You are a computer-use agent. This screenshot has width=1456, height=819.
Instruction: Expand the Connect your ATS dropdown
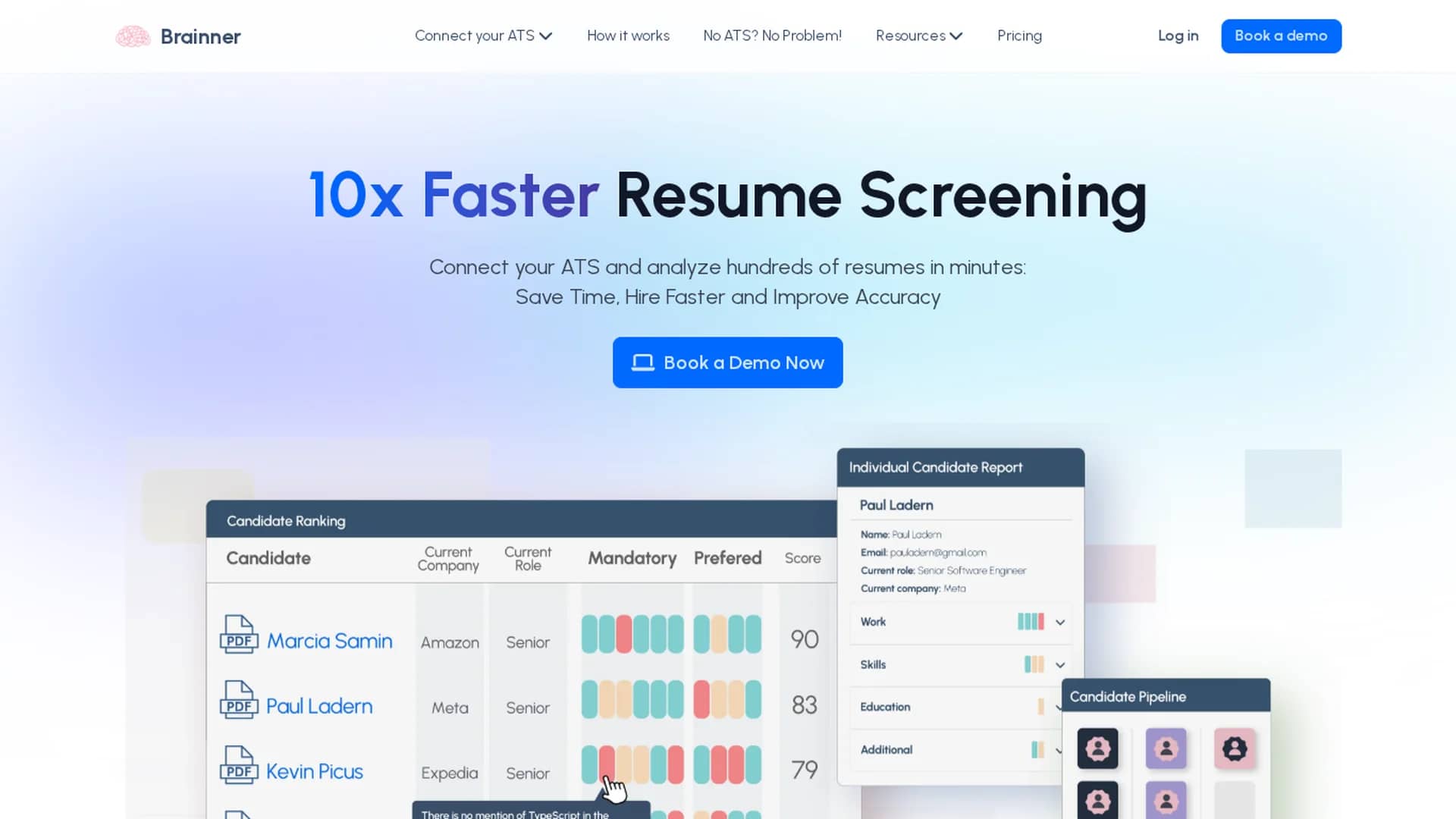[x=483, y=36]
